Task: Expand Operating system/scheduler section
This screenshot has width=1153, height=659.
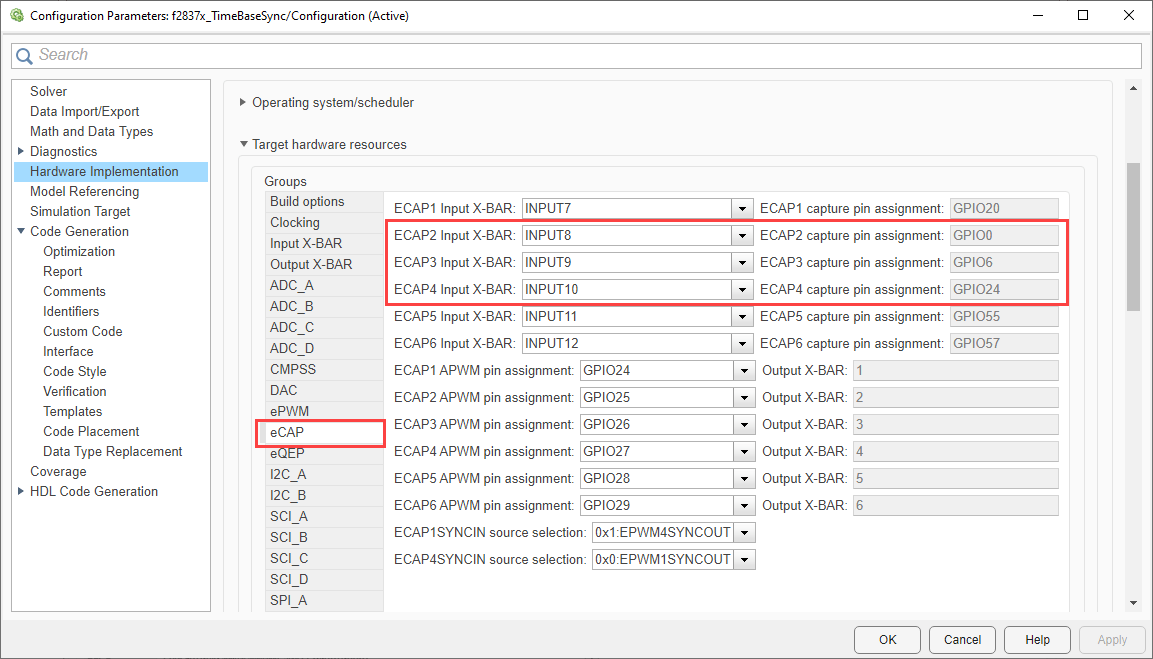Action: click(x=243, y=102)
